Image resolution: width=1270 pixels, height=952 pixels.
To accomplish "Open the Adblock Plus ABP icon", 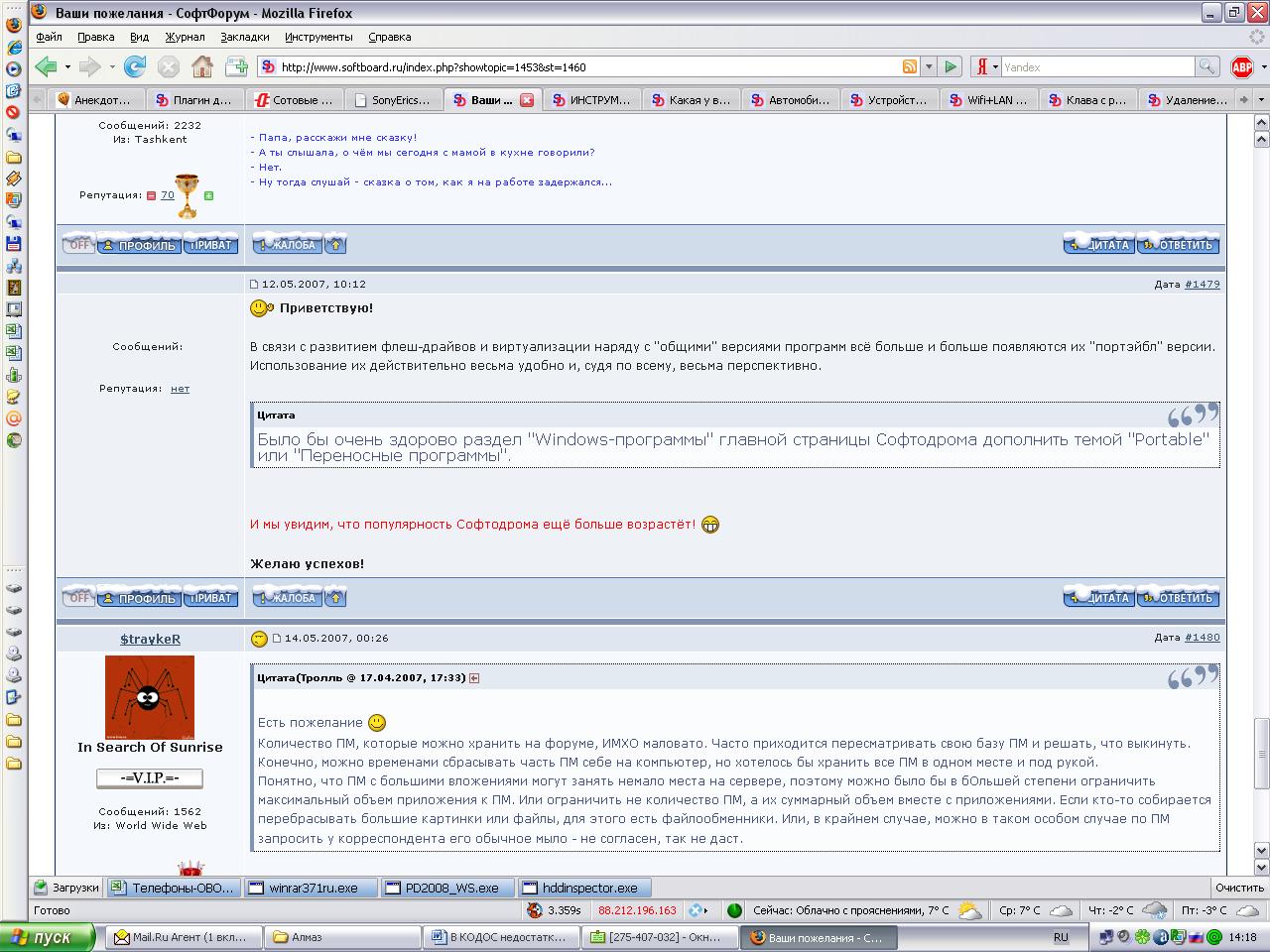I will pyautogui.click(x=1241, y=67).
